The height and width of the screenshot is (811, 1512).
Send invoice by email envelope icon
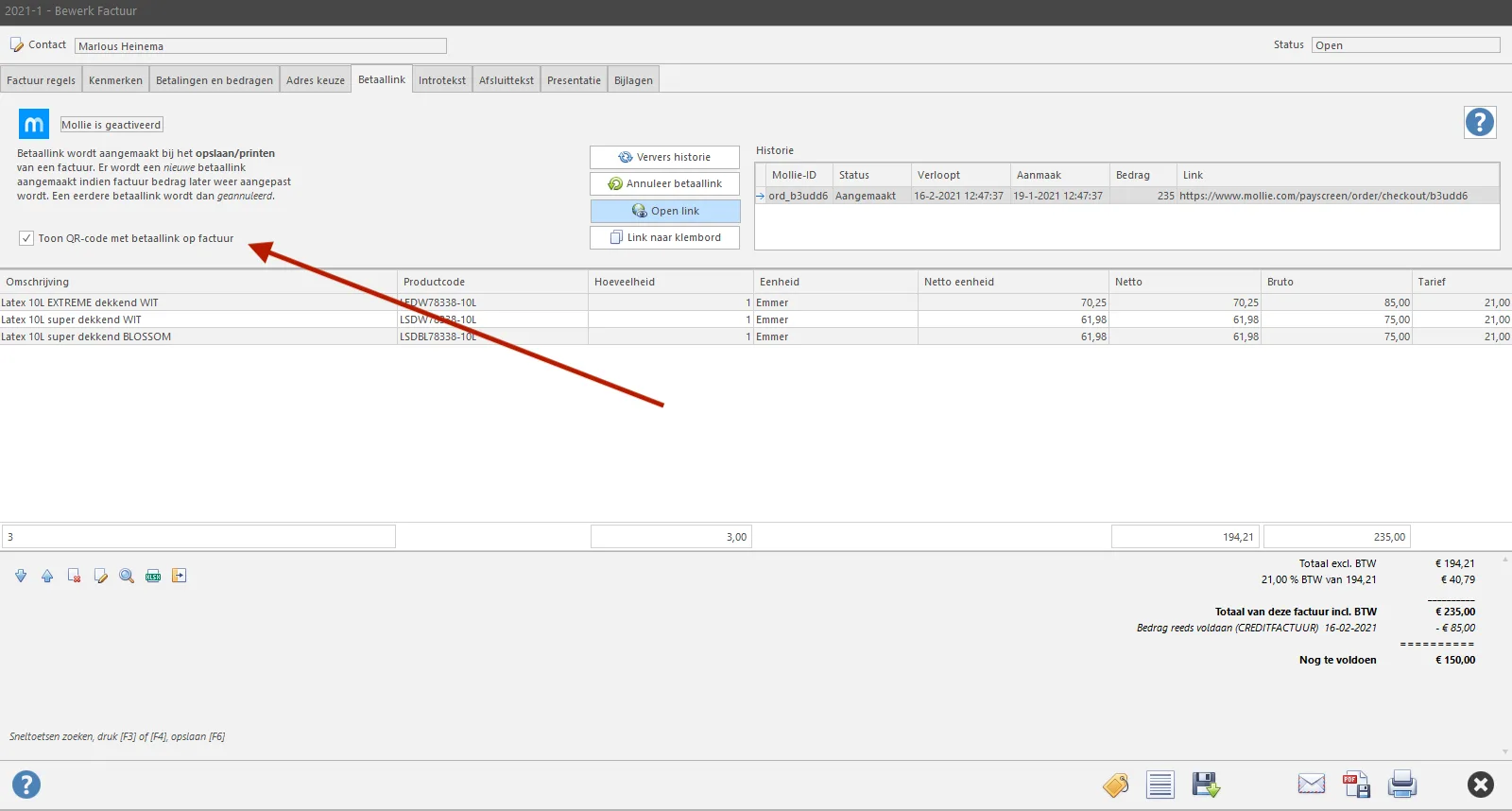(x=1312, y=784)
